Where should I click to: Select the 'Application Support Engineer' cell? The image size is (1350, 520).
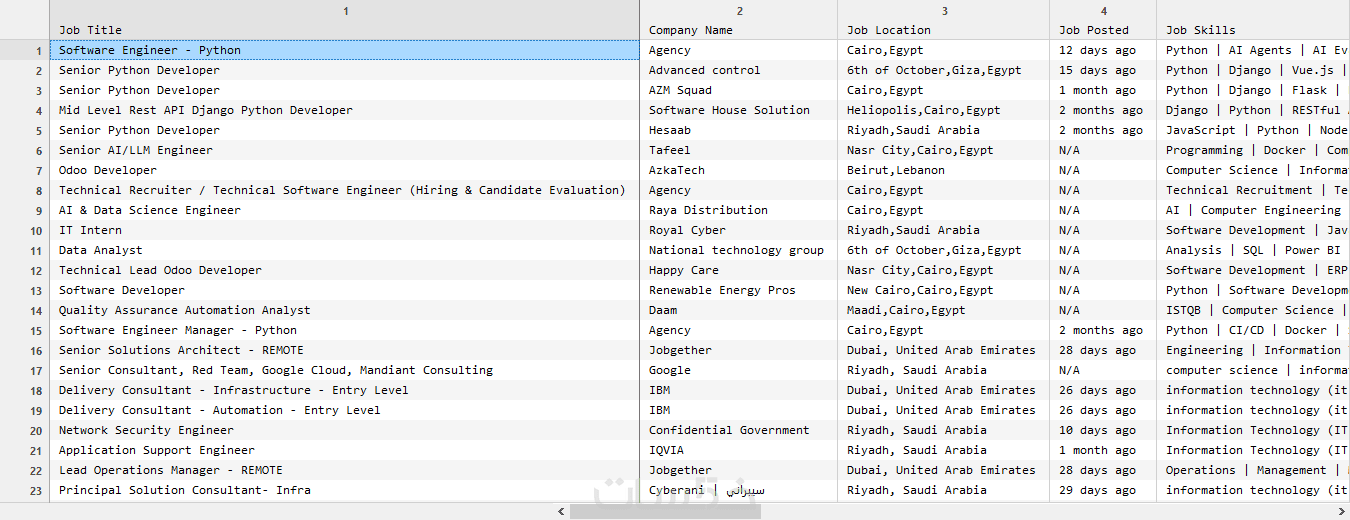pos(345,450)
